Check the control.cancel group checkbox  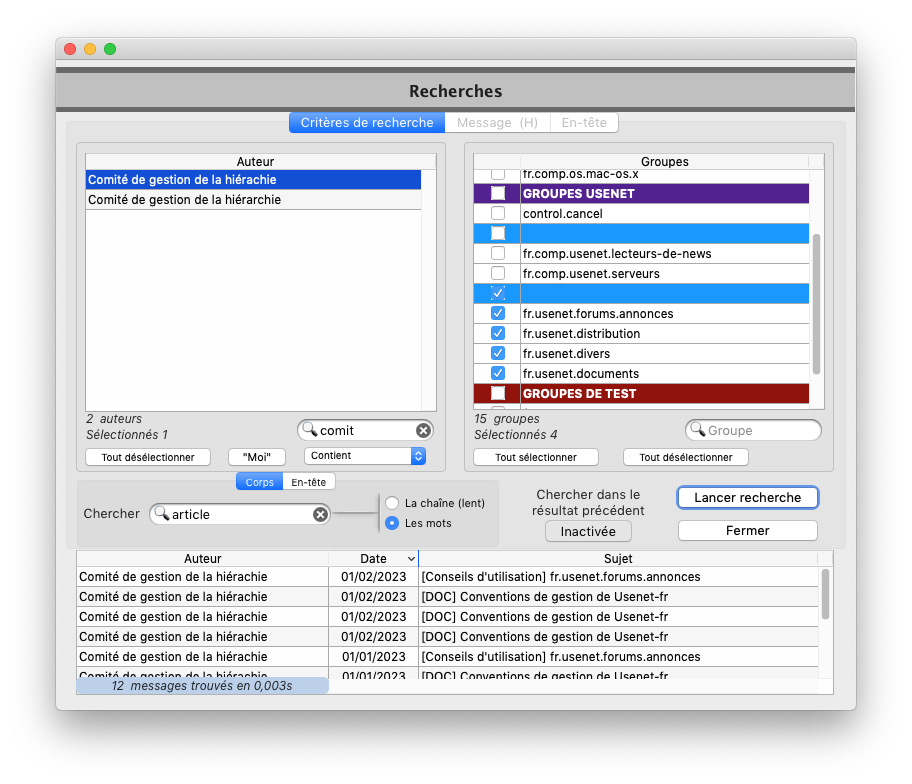point(498,213)
